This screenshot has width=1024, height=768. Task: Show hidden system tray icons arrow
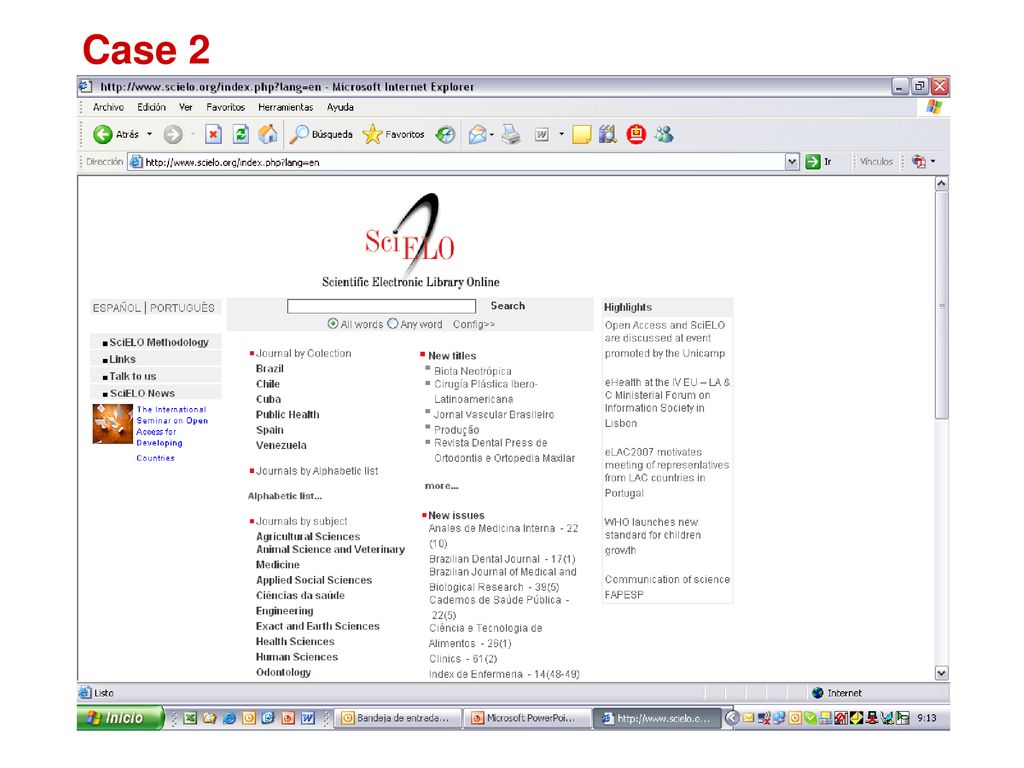pos(732,718)
